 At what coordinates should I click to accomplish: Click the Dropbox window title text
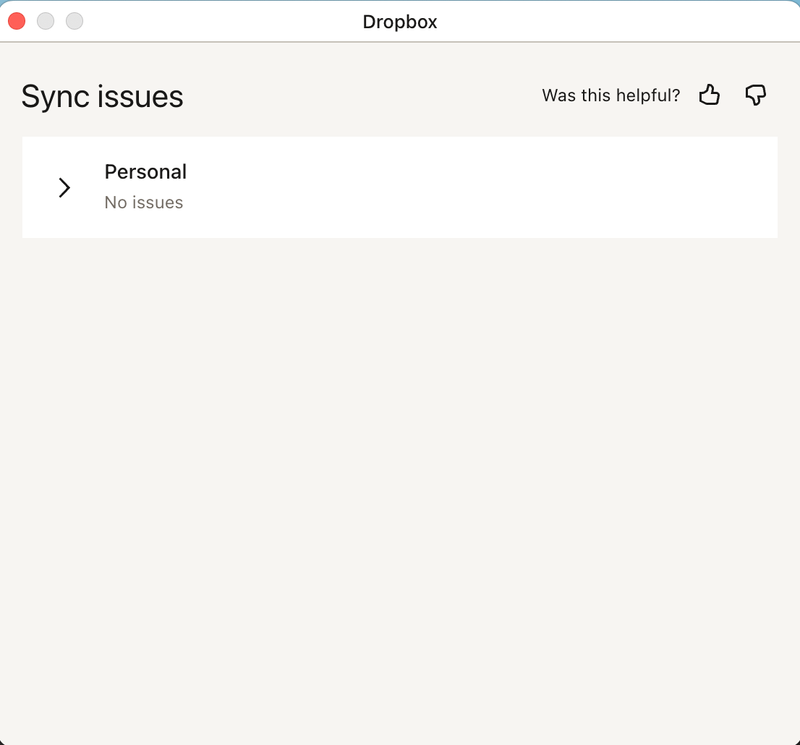tap(399, 21)
